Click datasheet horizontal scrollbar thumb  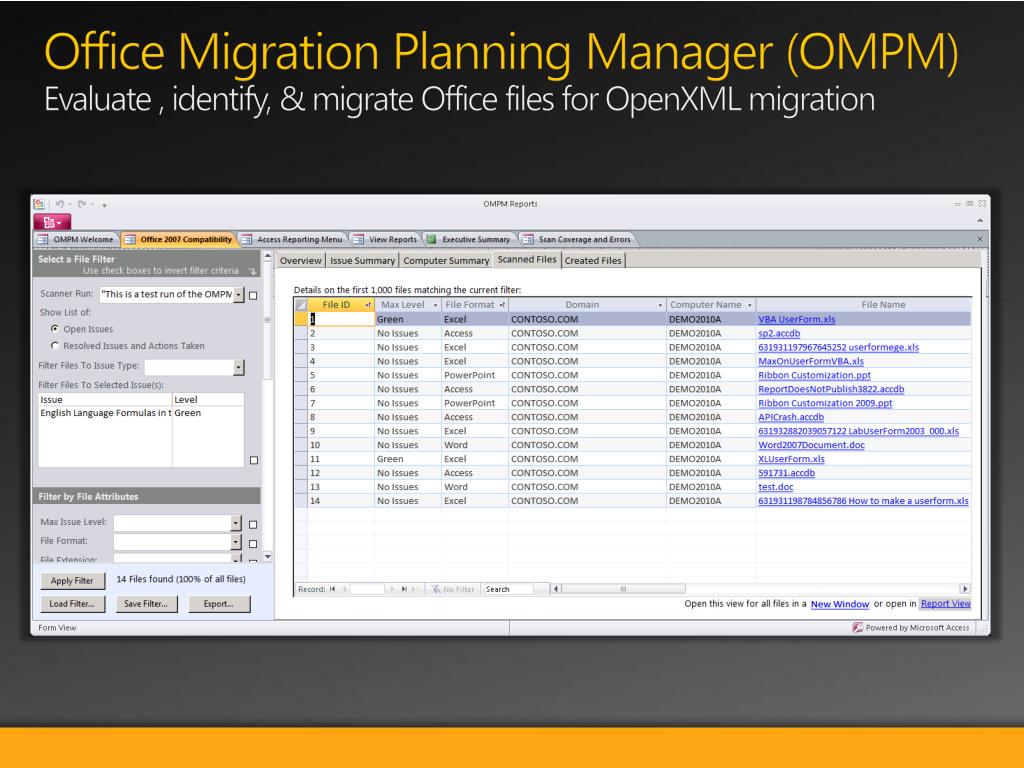tap(623, 589)
